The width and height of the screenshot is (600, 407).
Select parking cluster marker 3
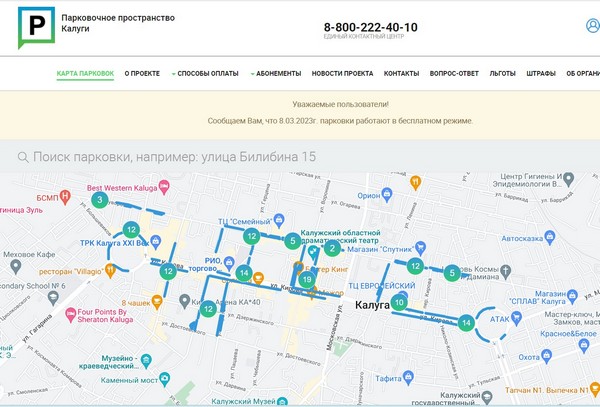coord(100,200)
